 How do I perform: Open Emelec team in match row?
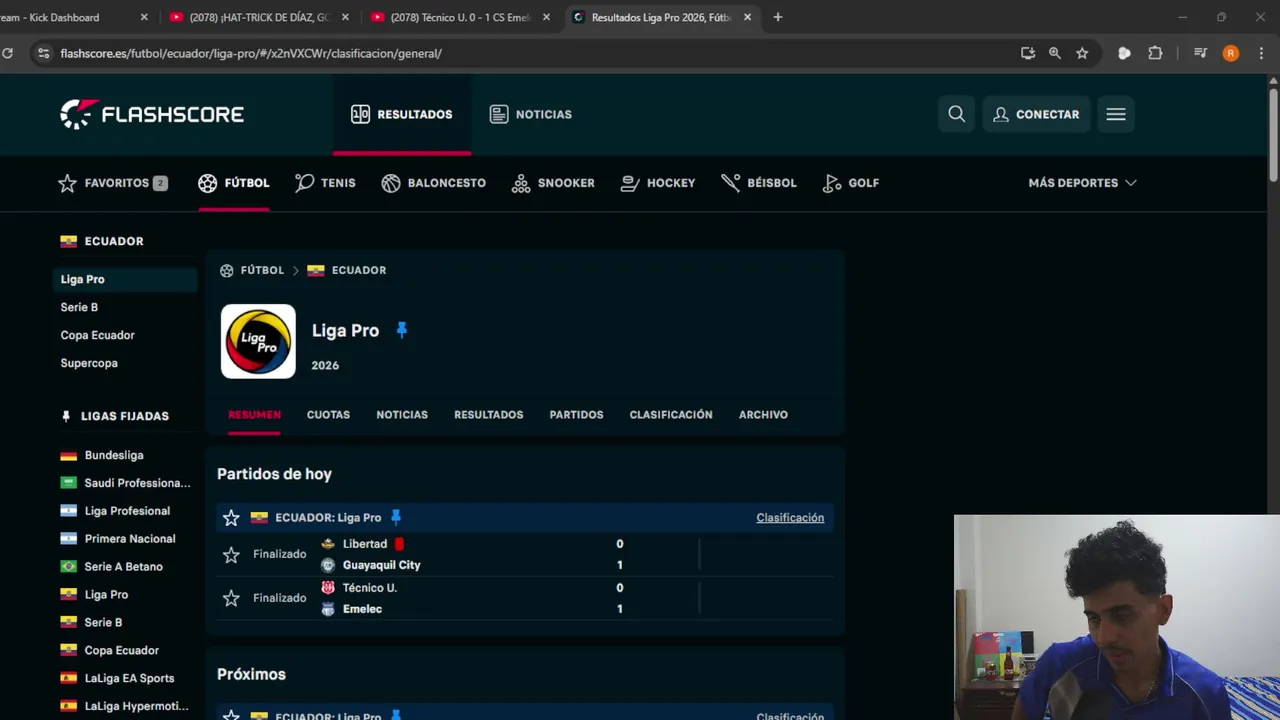(362, 609)
